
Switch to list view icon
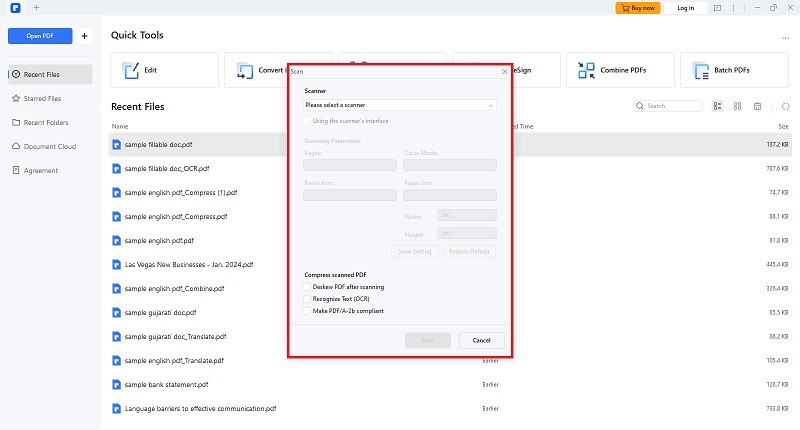point(717,106)
